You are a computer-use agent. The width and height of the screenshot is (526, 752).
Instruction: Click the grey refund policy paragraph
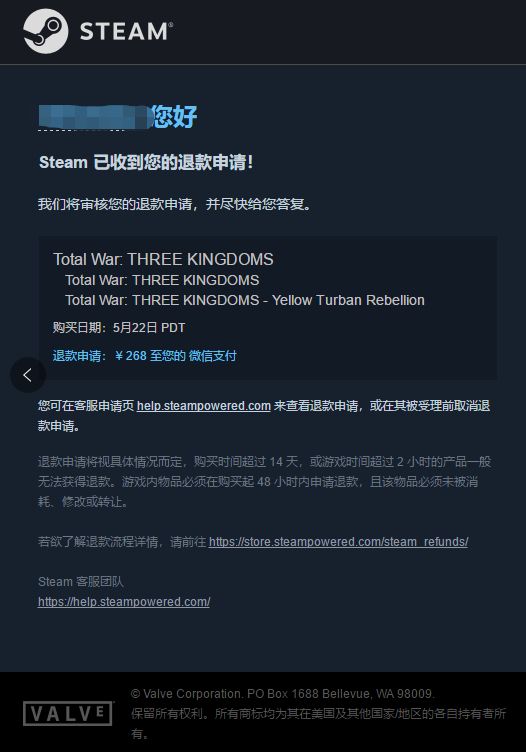[x=265, y=482]
